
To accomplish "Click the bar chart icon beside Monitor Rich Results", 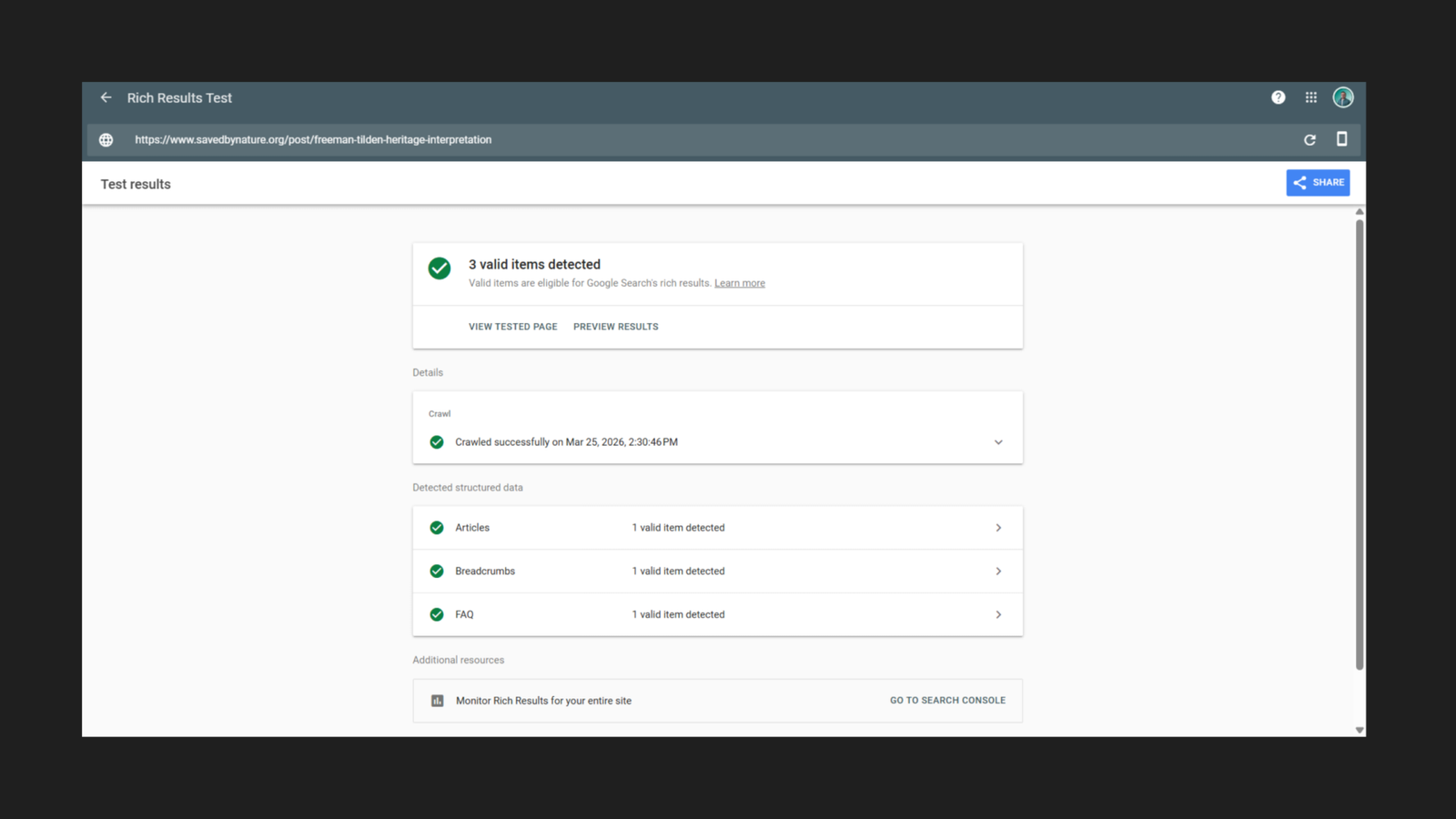I will click(x=438, y=701).
